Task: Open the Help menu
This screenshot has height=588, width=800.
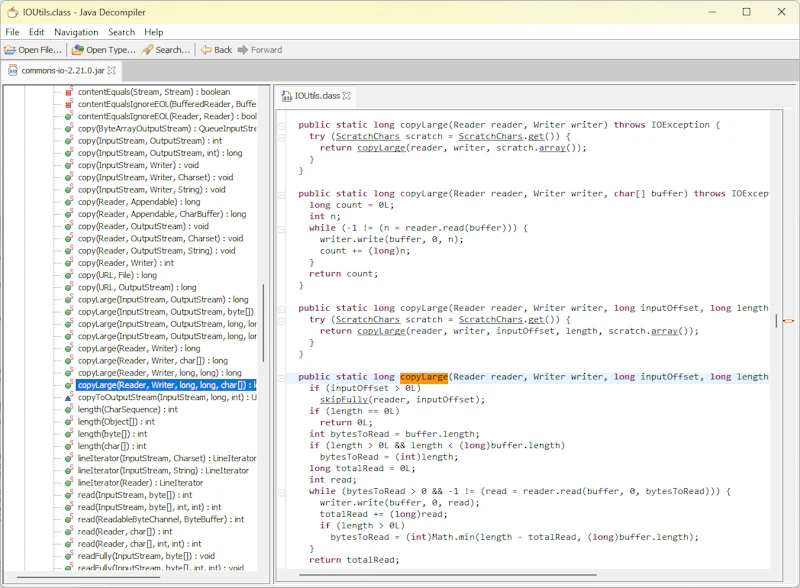Action: 154,32
